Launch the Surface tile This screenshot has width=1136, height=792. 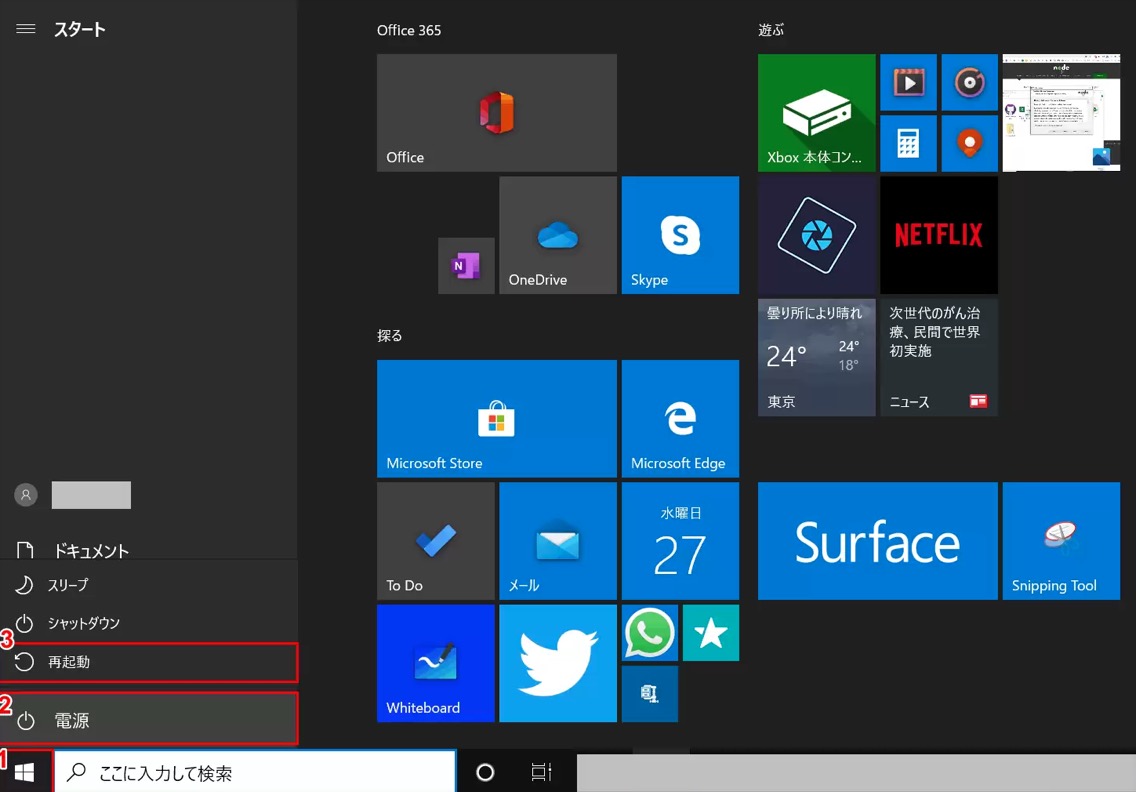click(877, 541)
